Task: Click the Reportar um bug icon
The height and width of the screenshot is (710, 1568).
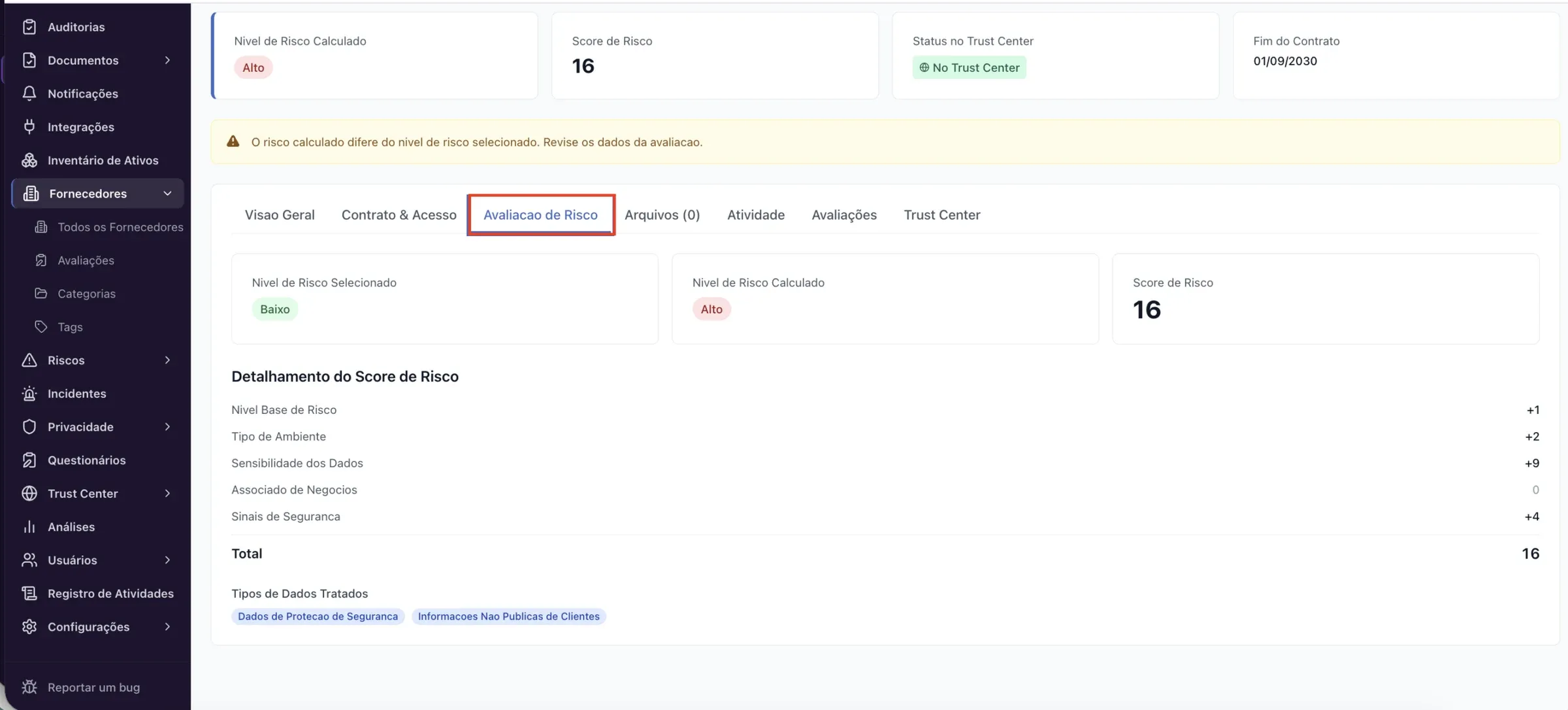Action: coord(29,687)
